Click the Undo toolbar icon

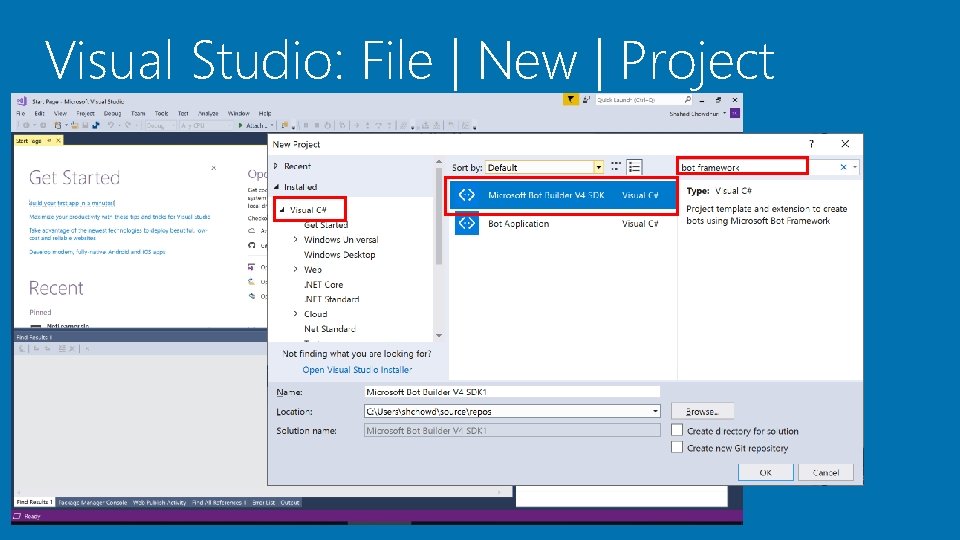111,125
